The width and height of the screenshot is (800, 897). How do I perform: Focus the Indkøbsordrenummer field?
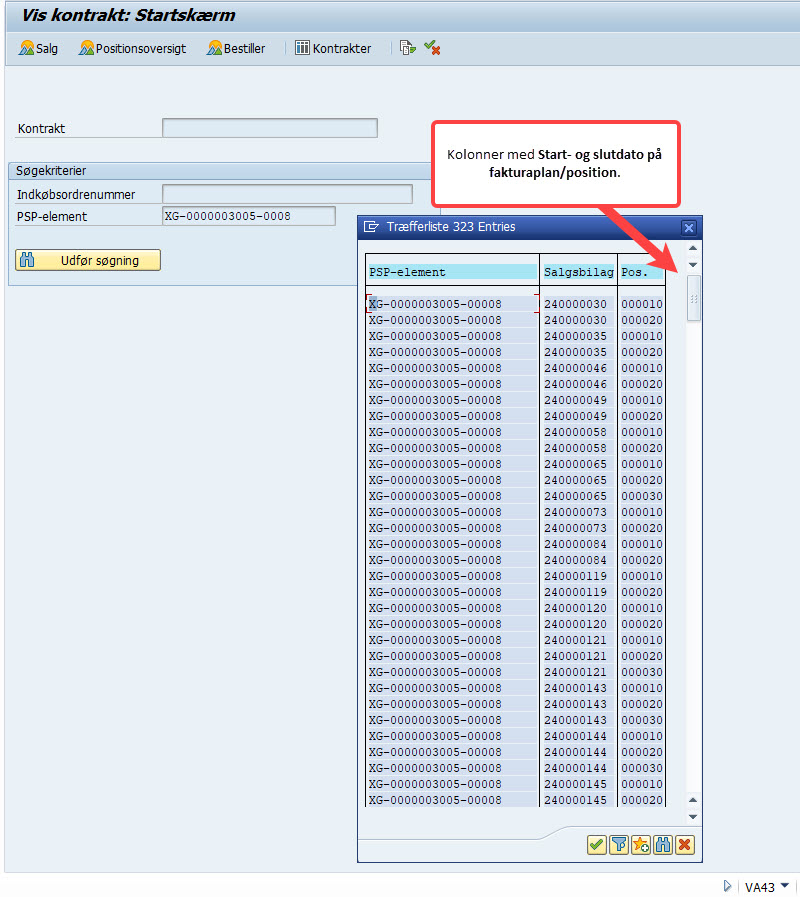click(x=287, y=194)
